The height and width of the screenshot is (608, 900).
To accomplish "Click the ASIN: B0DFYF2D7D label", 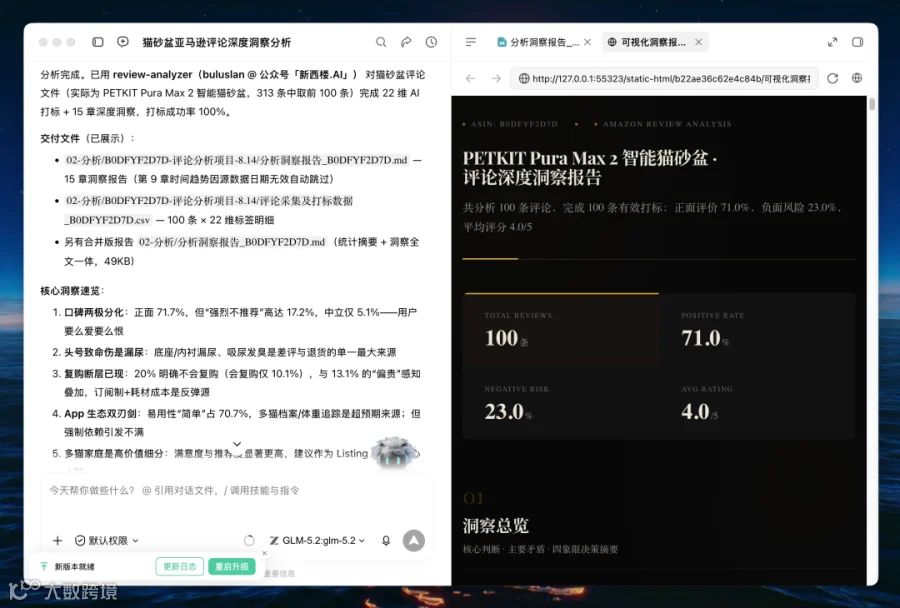I will click(514, 124).
